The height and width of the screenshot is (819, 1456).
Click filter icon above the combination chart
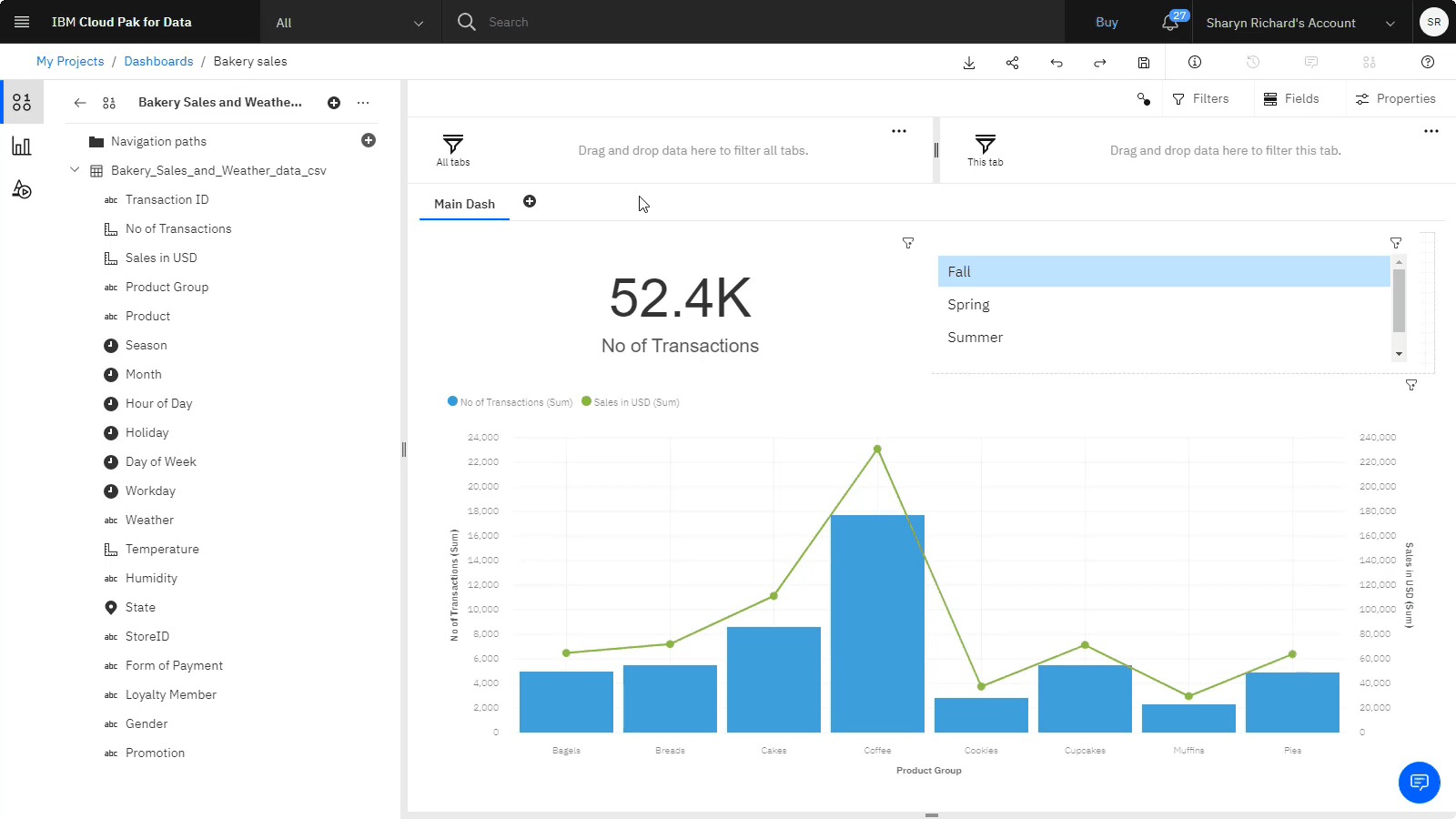[1411, 385]
